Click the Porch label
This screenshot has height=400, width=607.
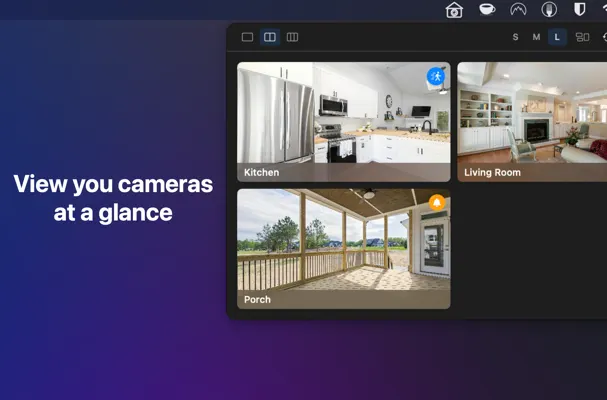(x=257, y=299)
